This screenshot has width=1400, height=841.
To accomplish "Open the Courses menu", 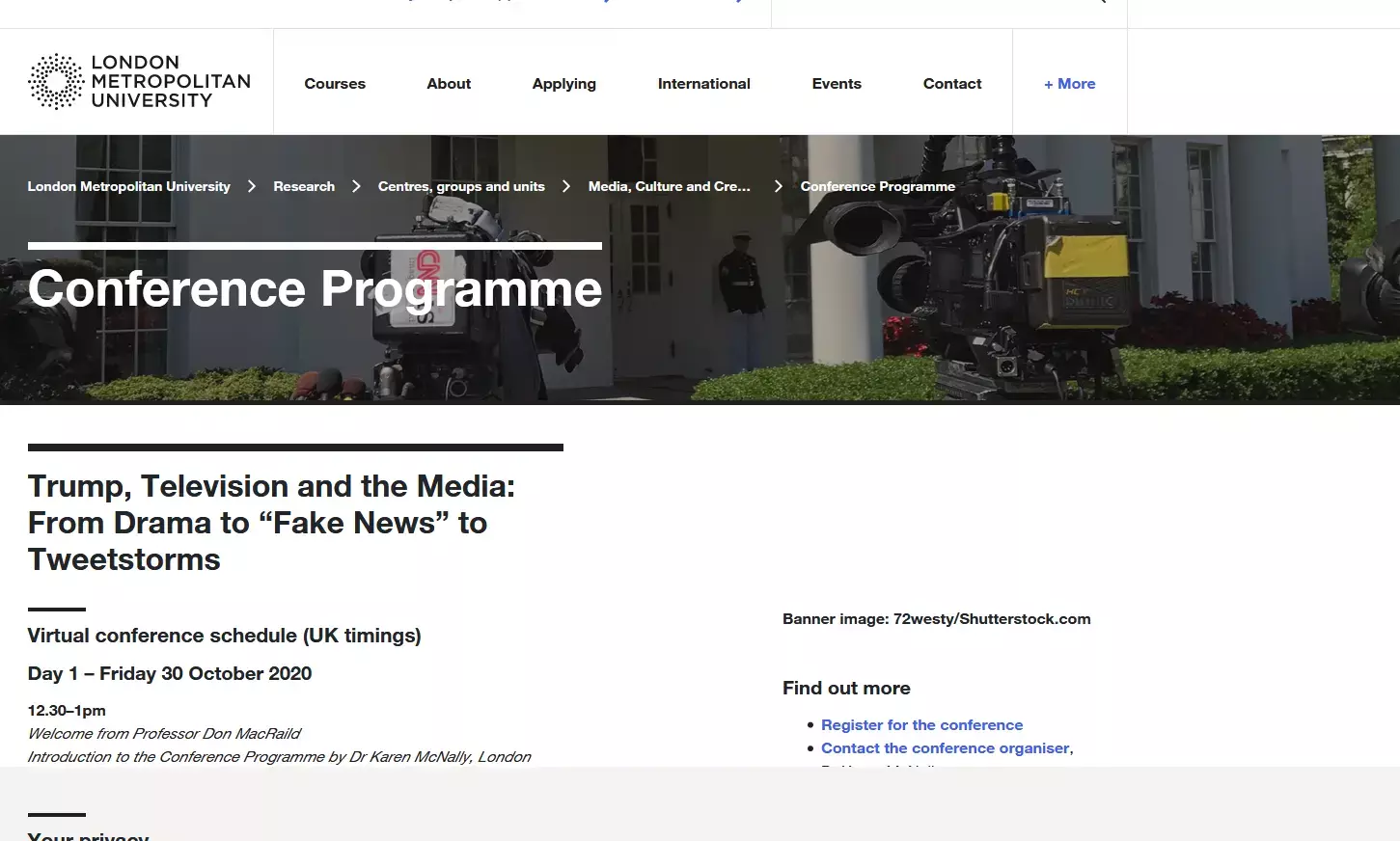I will (x=335, y=84).
